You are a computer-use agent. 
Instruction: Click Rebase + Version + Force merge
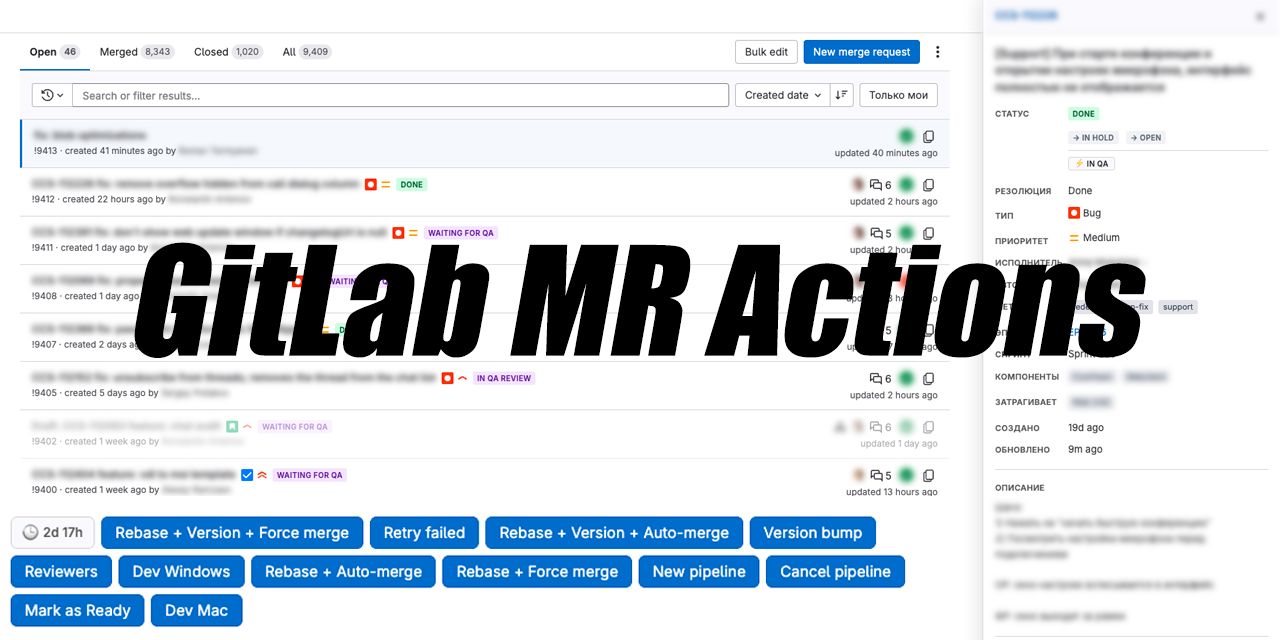[232, 533]
